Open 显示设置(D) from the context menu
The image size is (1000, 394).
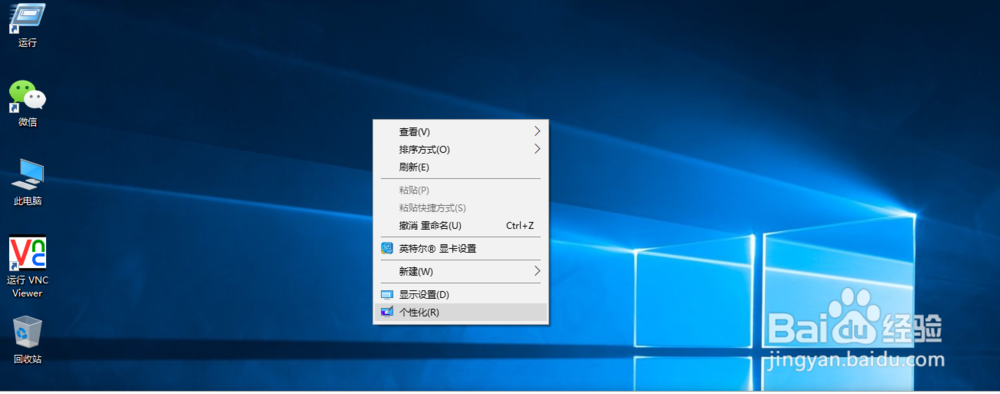[460, 295]
